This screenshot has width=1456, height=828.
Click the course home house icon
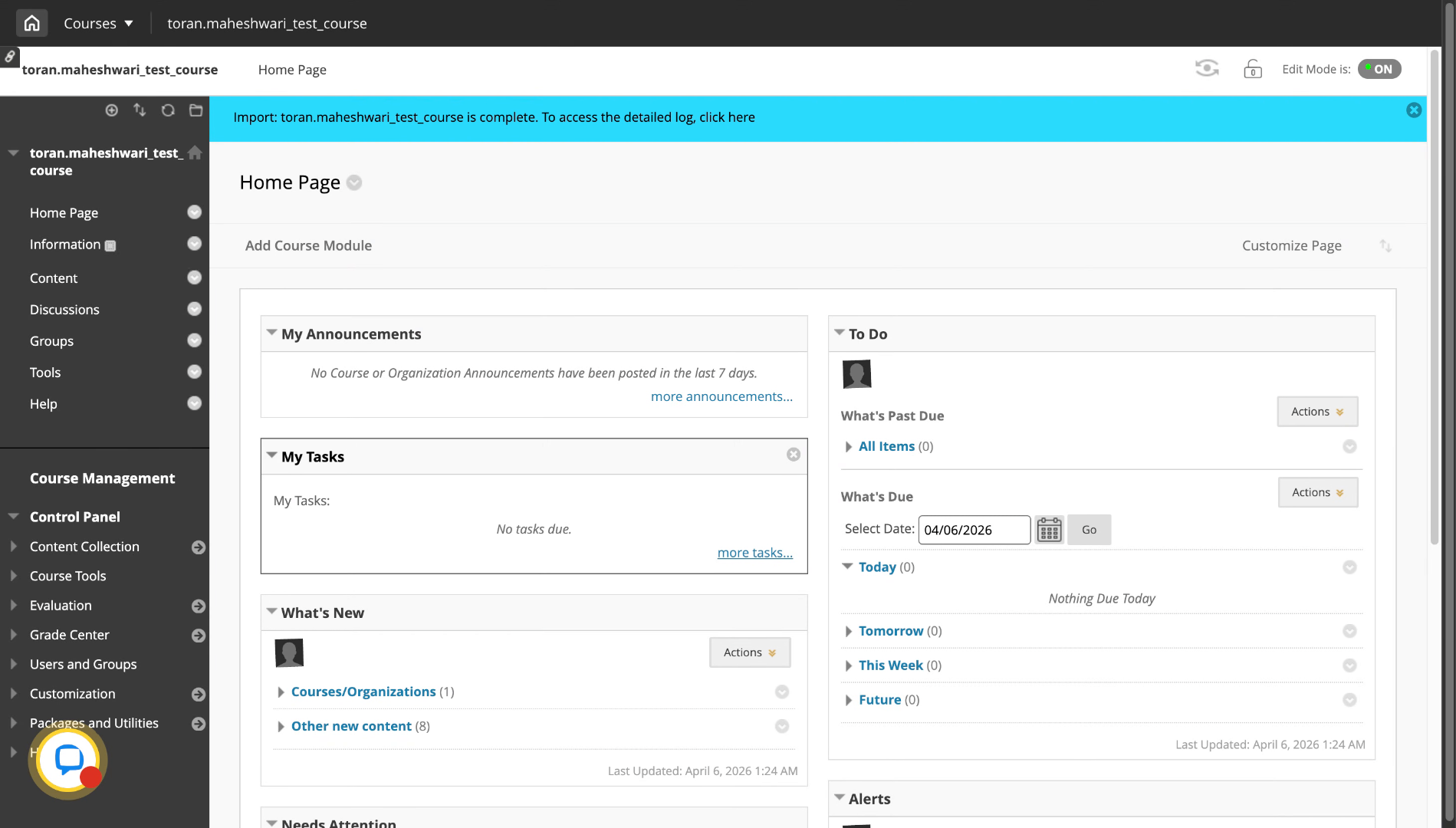click(196, 153)
